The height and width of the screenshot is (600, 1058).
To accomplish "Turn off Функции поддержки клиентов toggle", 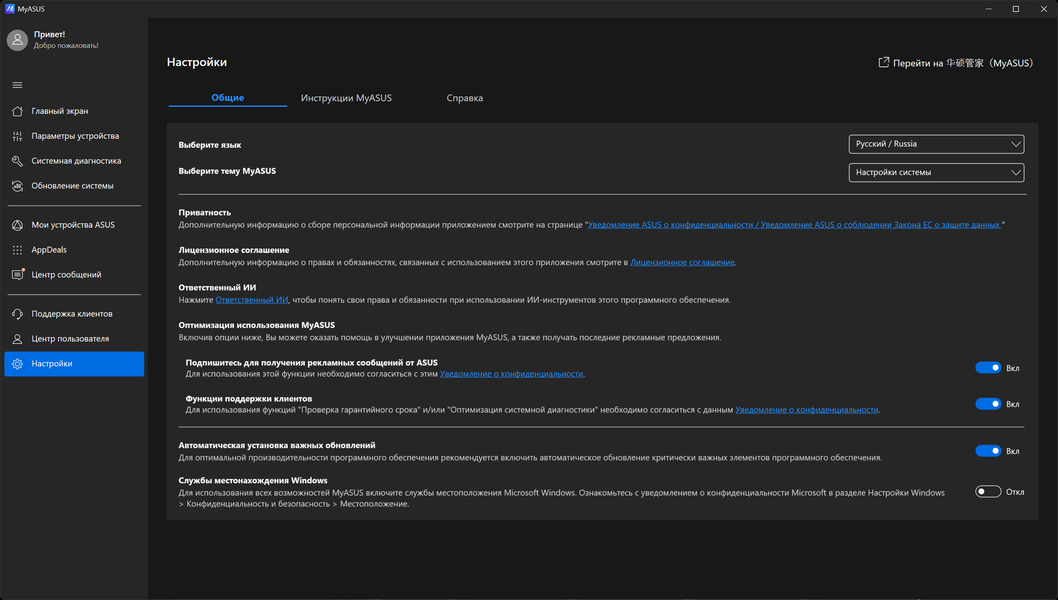I will tap(988, 404).
